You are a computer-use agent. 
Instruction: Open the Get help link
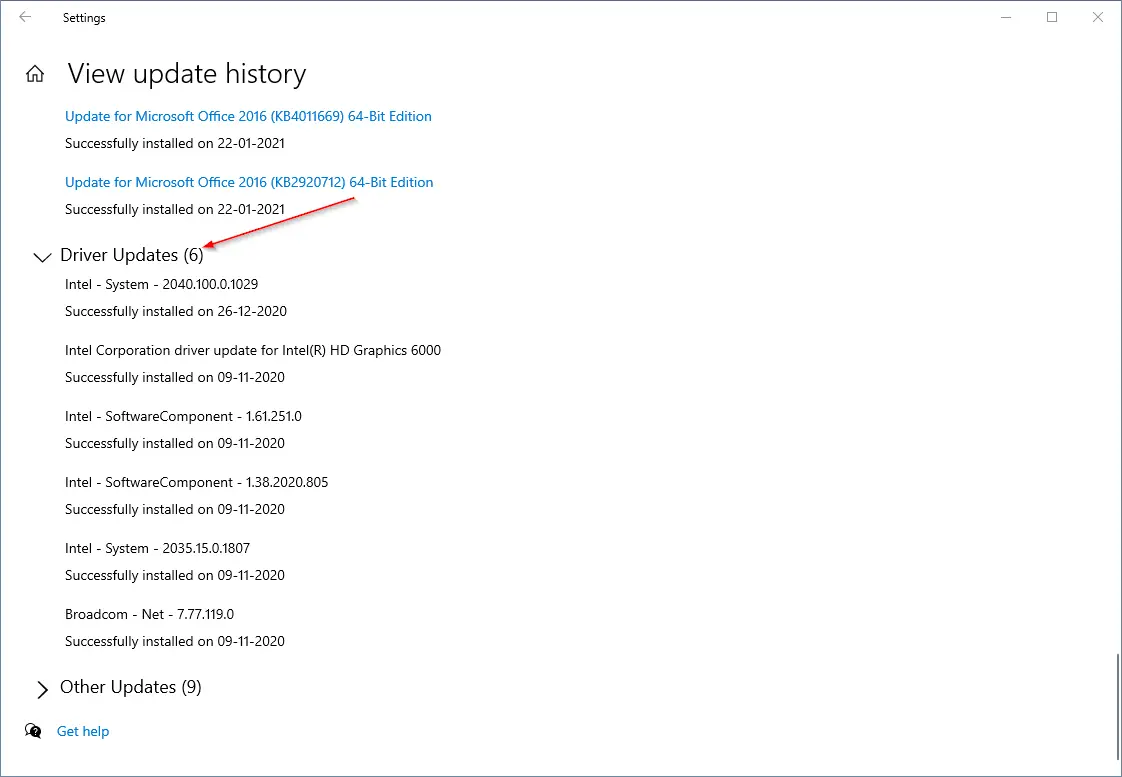point(83,731)
